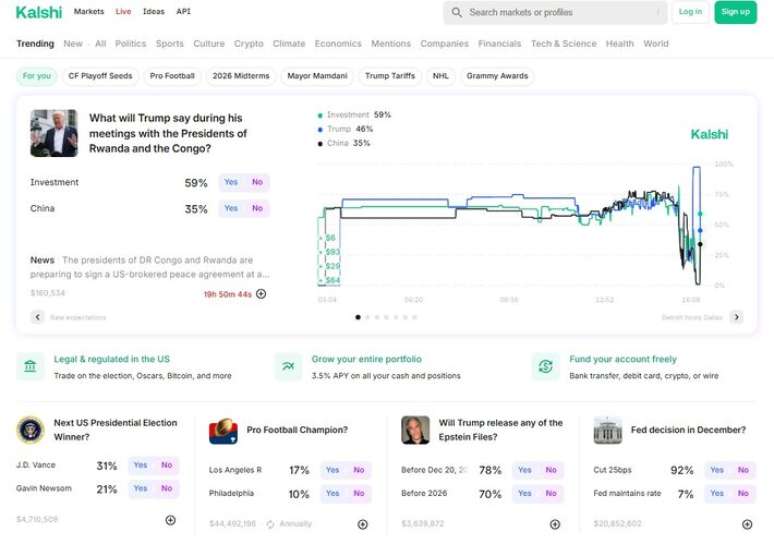Select No for China market
The height and width of the screenshot is (544, 774).
pyautogui.click(x=257, y=208)
